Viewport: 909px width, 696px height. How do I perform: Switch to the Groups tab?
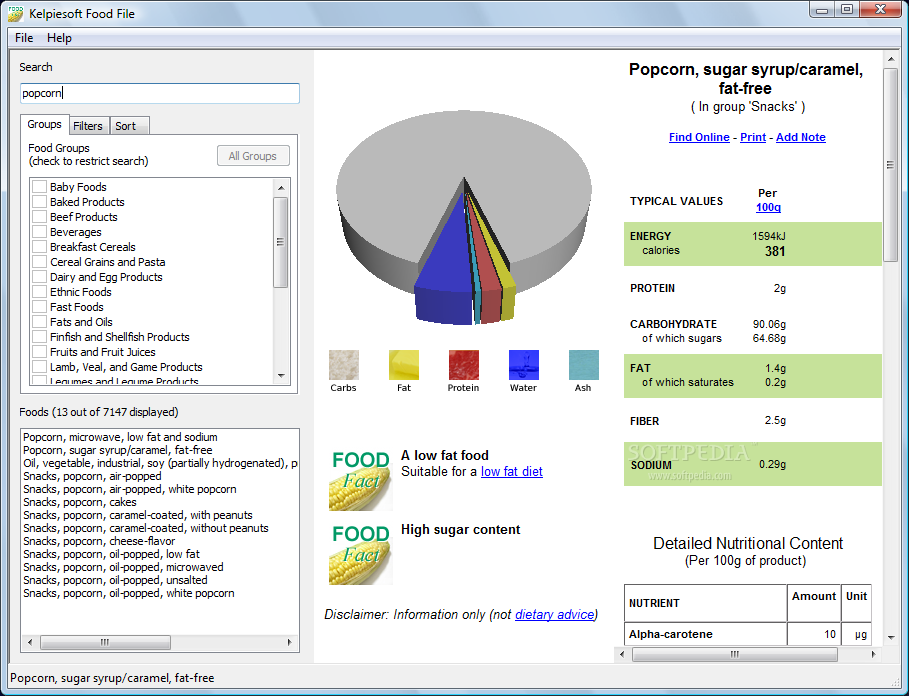45,124
